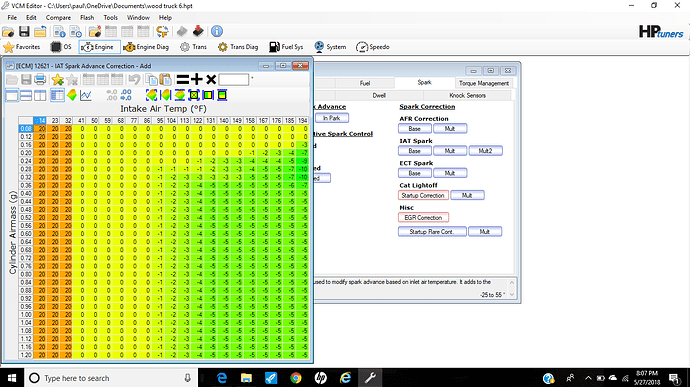Click Startup Flare Cont. button
Viewport: 690px width, 387px height.
point(432,232)
